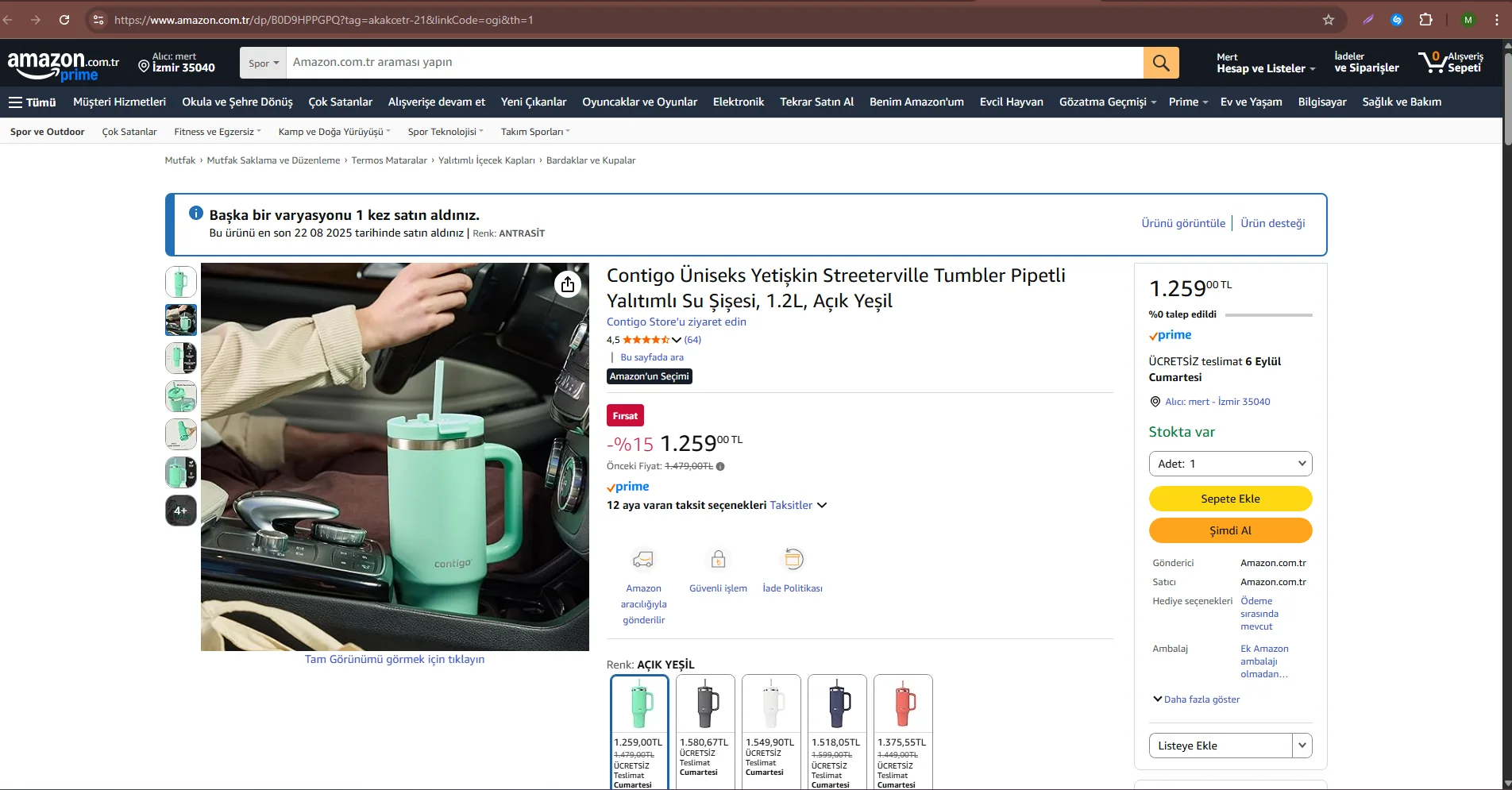Viewport: 1512px width, 790px height.
Task: Click the Güvenli işlem lock icon
Action: click(718, 560)
